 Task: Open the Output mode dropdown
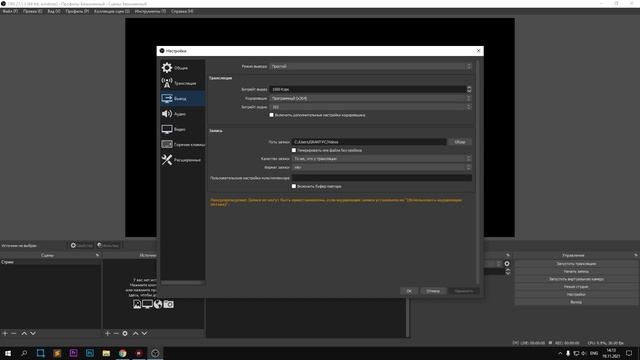(371, 66)
